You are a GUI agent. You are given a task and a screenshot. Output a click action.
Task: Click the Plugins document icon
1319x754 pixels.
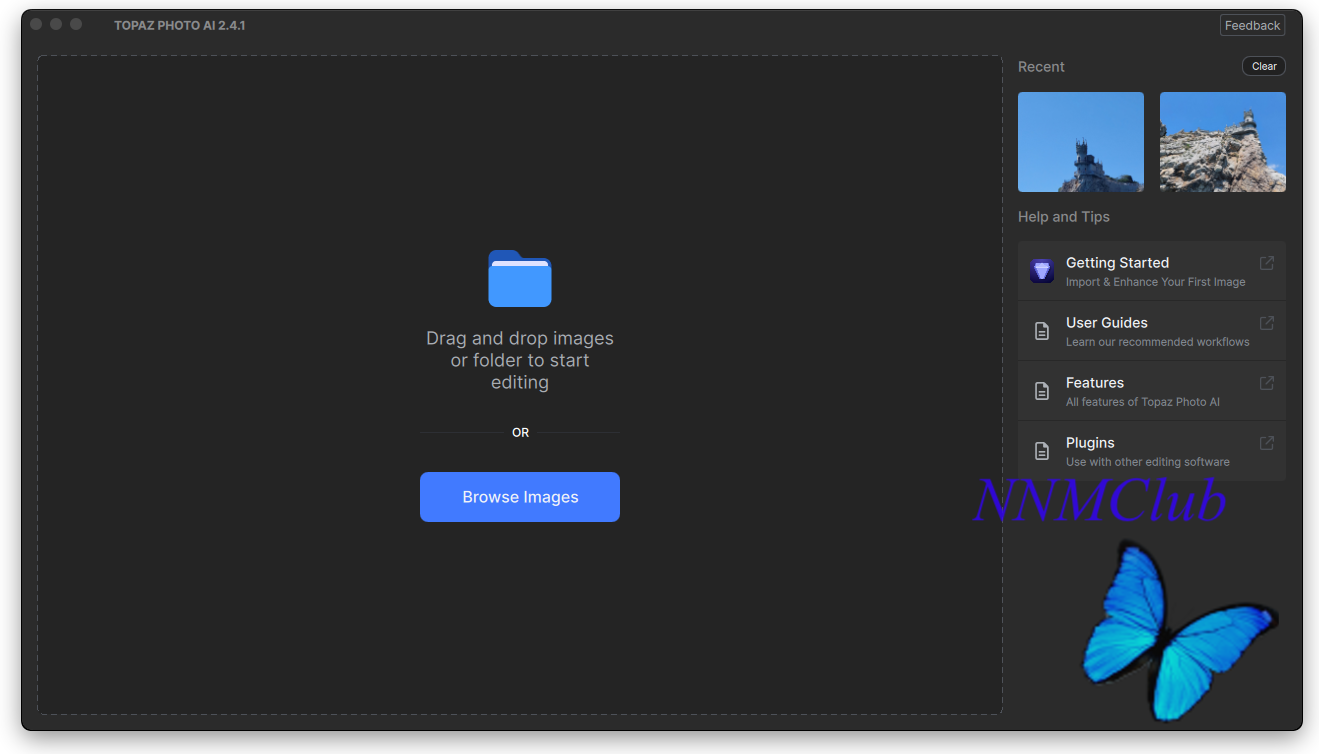[1042, 451]
